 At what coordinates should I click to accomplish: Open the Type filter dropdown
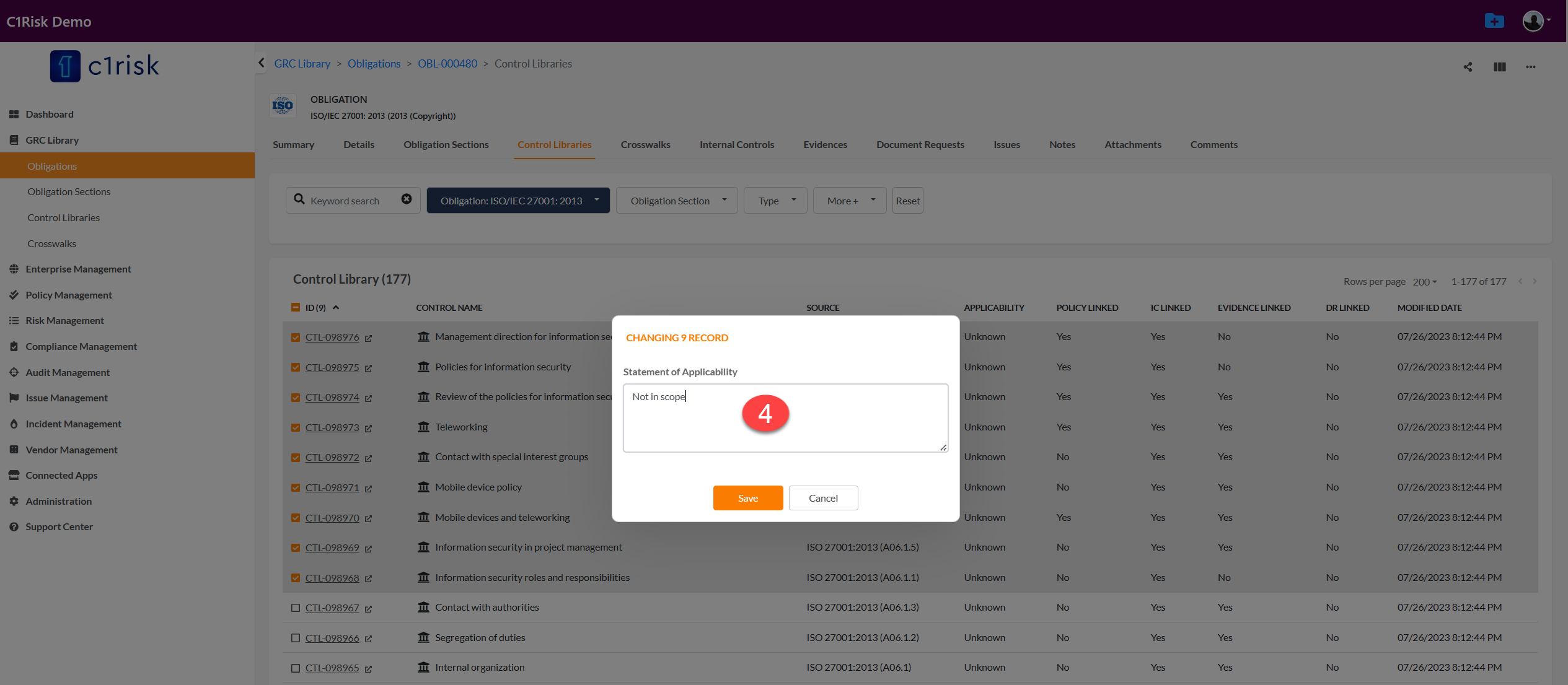pos(775,201)
